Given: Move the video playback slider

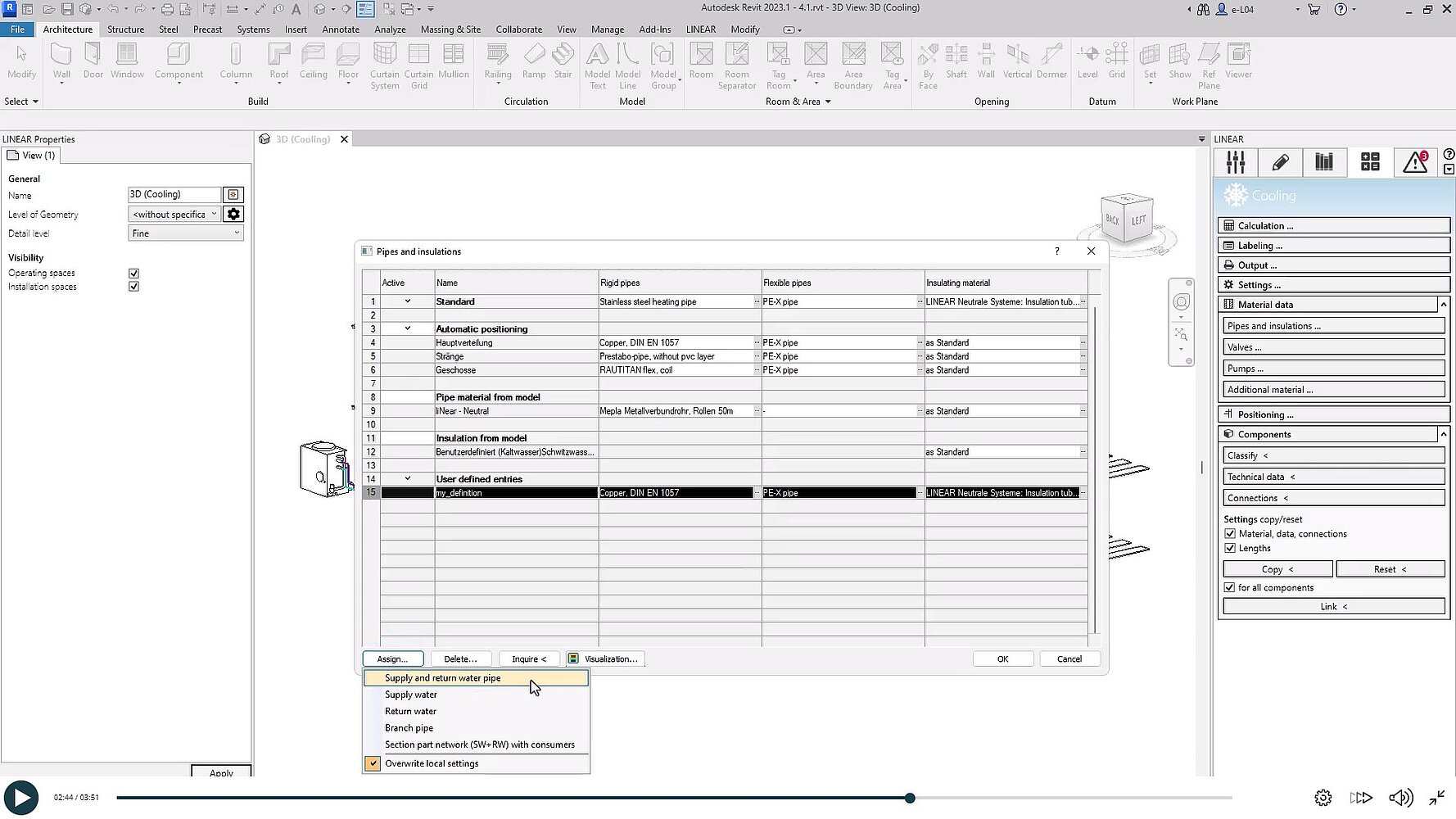Looking at the screenshot, I should tap(909, 797).
